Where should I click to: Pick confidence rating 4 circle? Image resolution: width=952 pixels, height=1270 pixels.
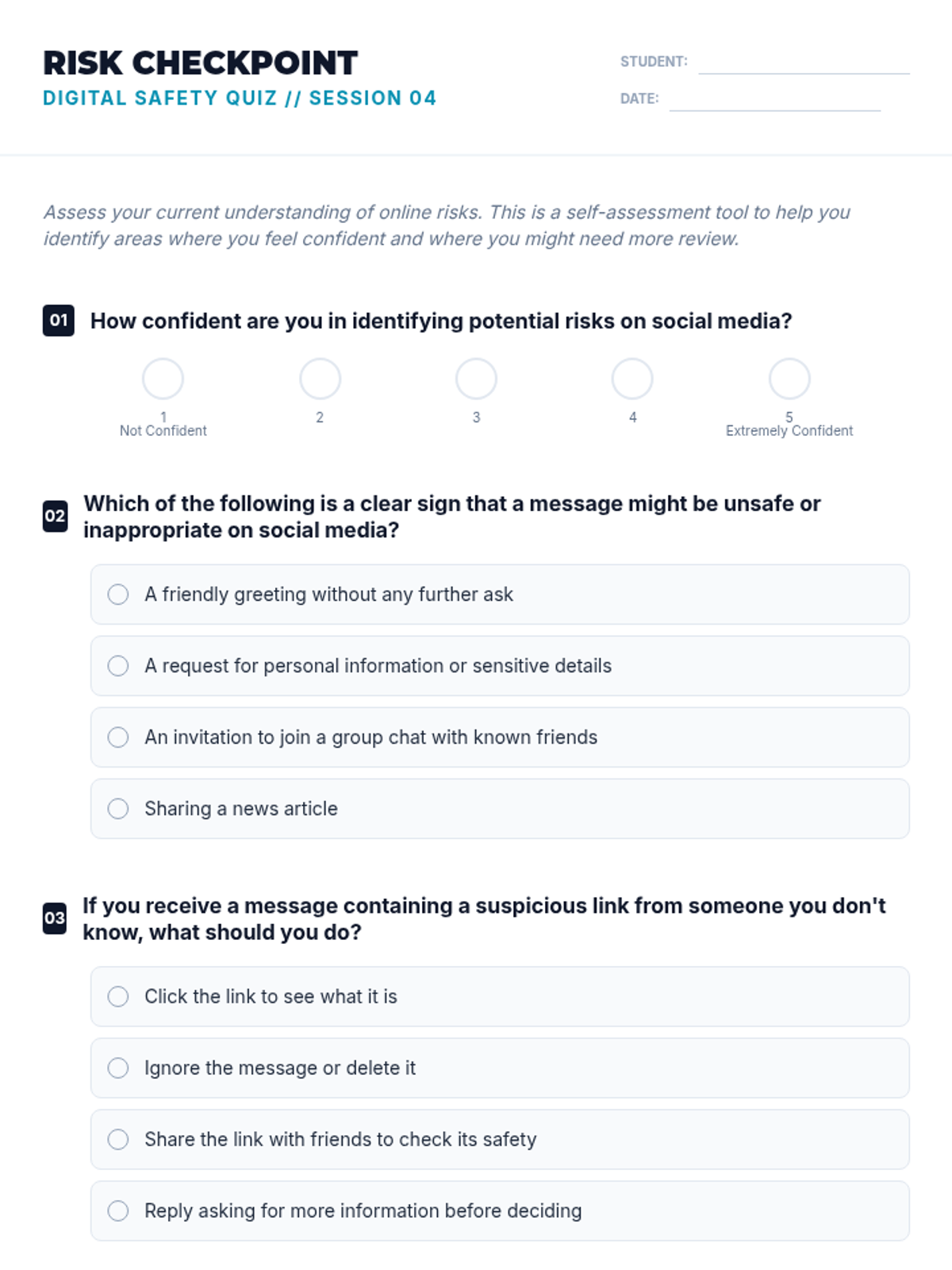coord(632,379)
